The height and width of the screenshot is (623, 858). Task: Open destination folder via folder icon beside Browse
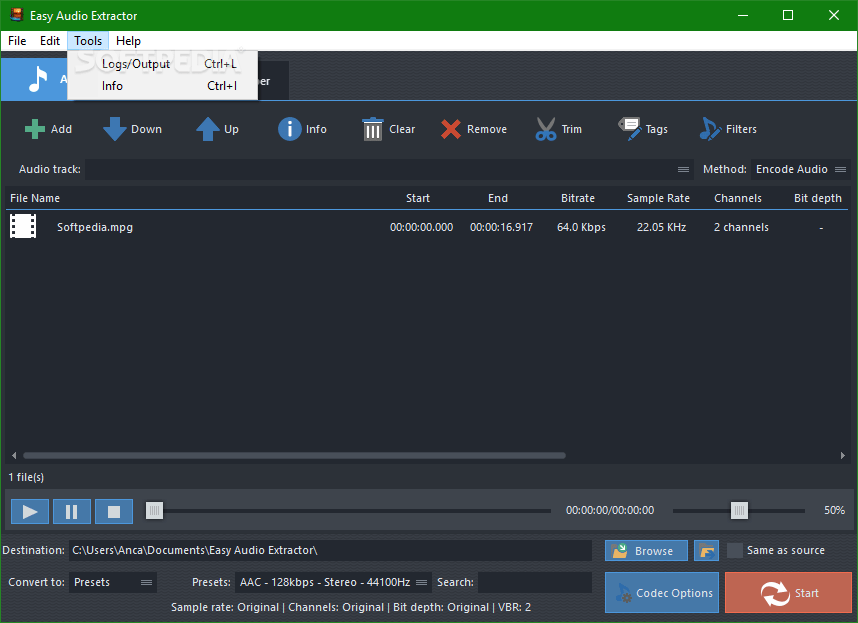click(706, 550)
